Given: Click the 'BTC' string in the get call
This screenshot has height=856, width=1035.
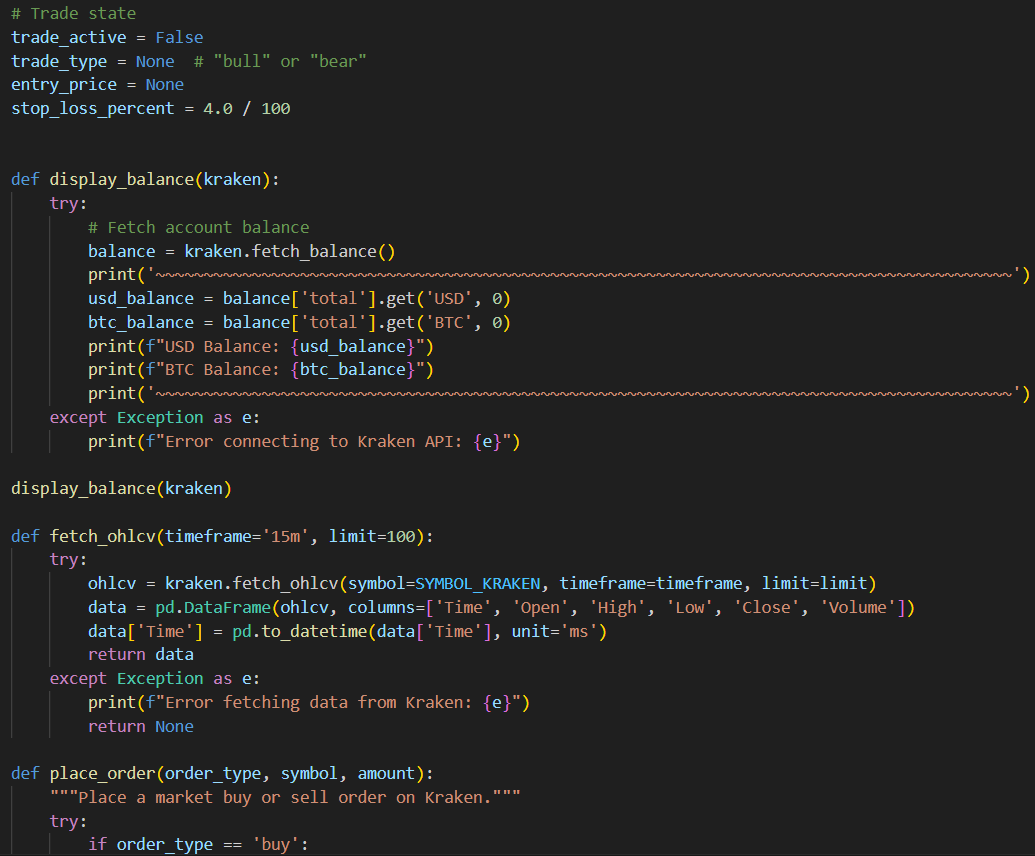Looking at the screenshot, I should click(449, 323).
